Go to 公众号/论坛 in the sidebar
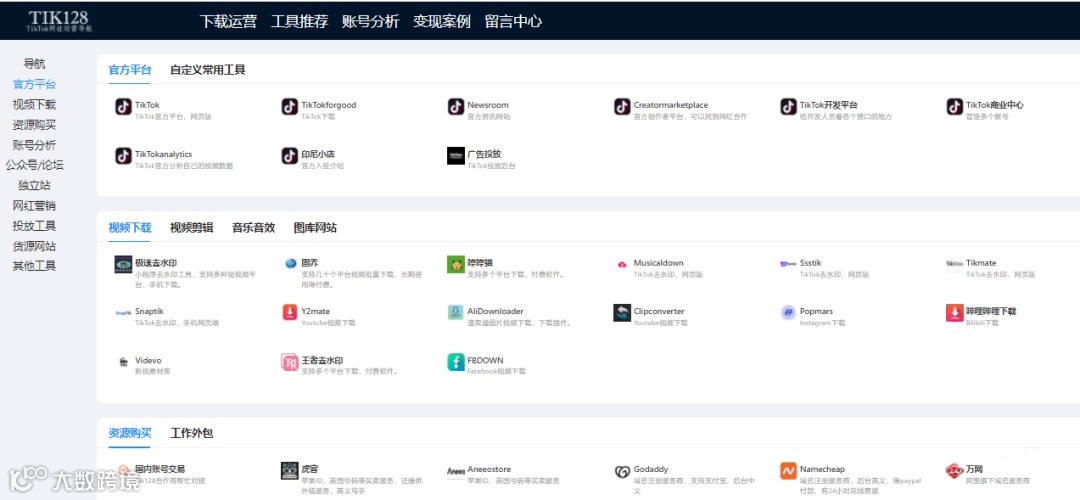 coord(34,165)
